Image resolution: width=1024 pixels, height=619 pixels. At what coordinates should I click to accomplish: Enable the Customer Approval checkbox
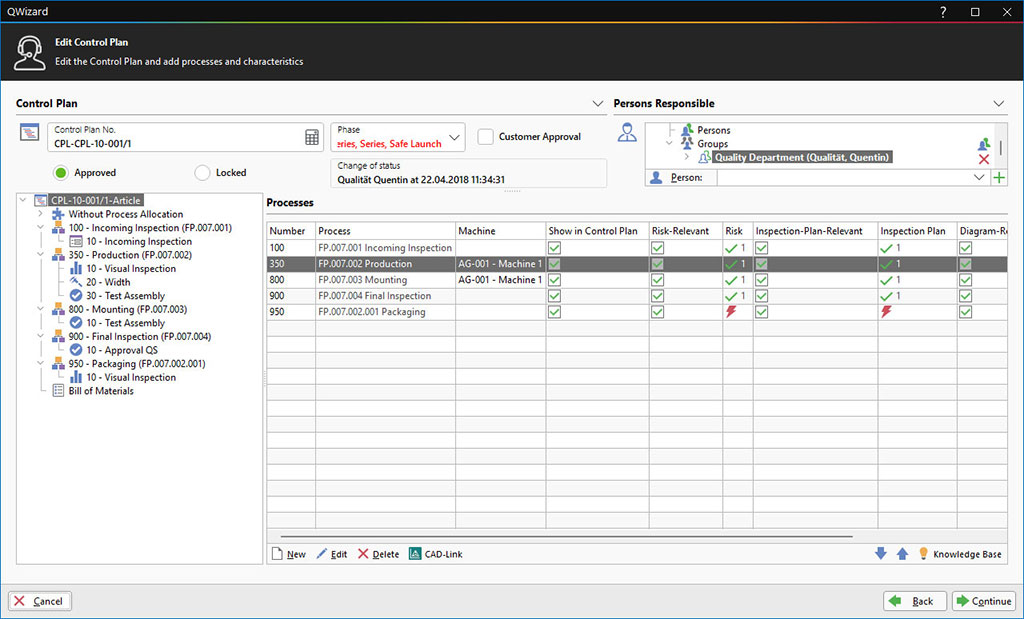pos(486,137)
